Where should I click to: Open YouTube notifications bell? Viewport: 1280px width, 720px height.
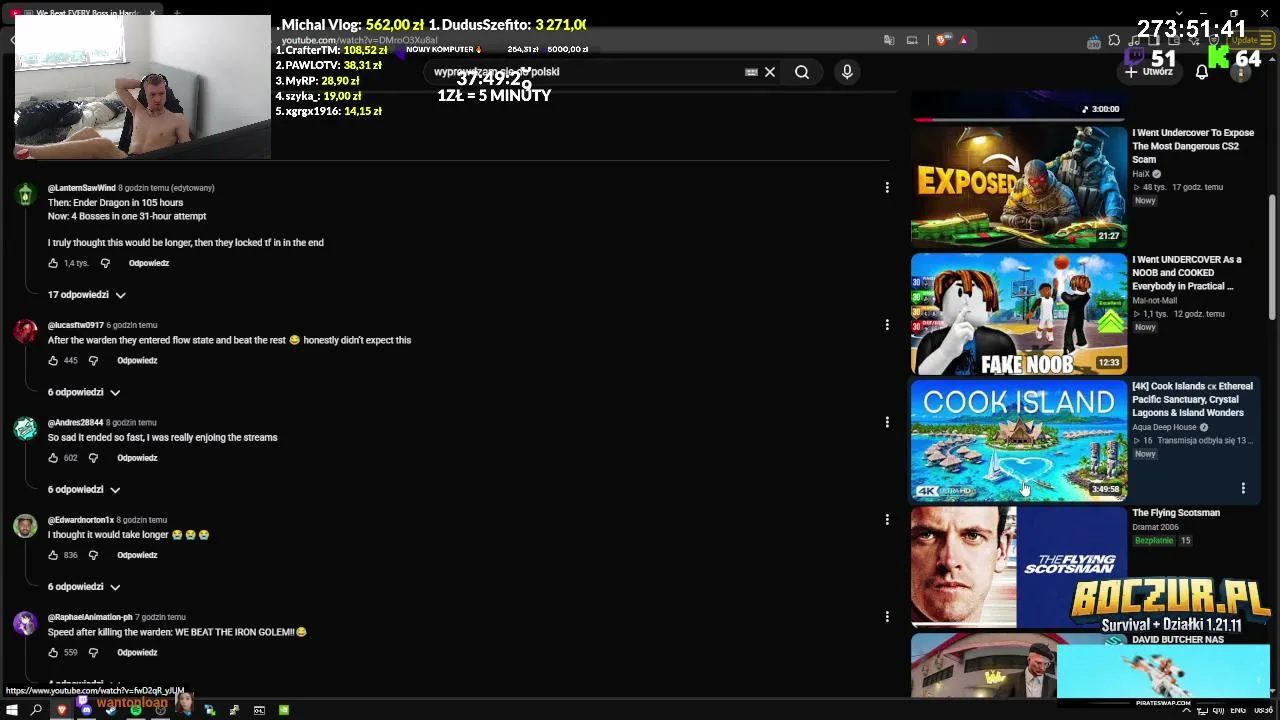[x=1202, y=72]
